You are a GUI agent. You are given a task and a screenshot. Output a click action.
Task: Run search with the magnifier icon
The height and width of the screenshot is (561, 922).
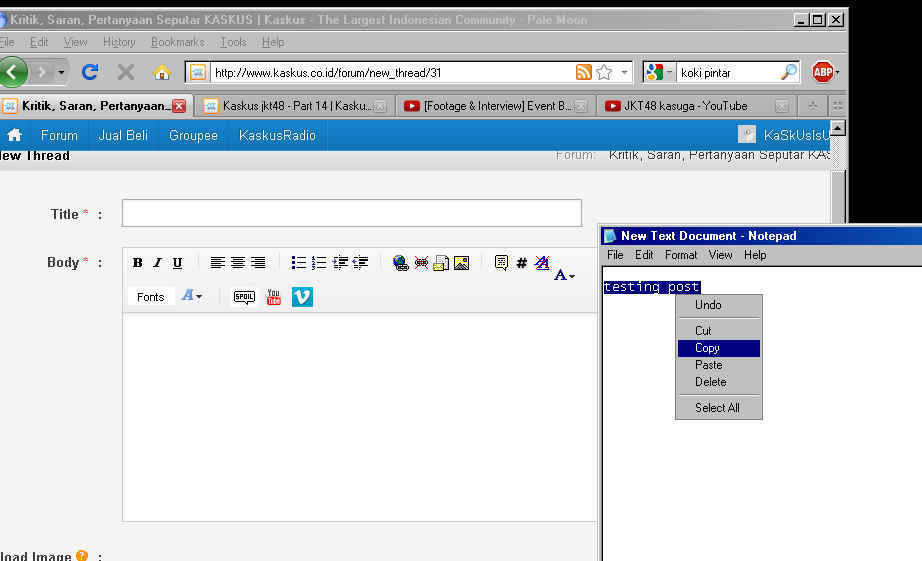(x=789, y=72)
